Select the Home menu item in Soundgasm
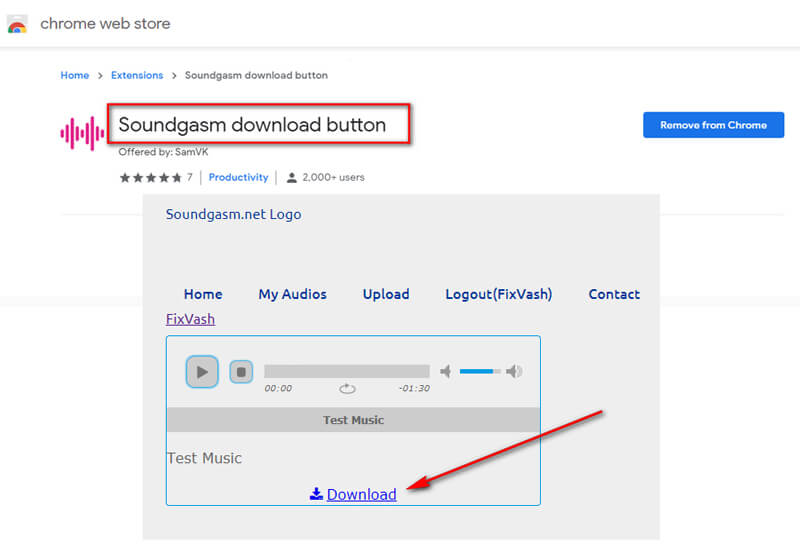 pyautogui.click(x=203, y=294)
